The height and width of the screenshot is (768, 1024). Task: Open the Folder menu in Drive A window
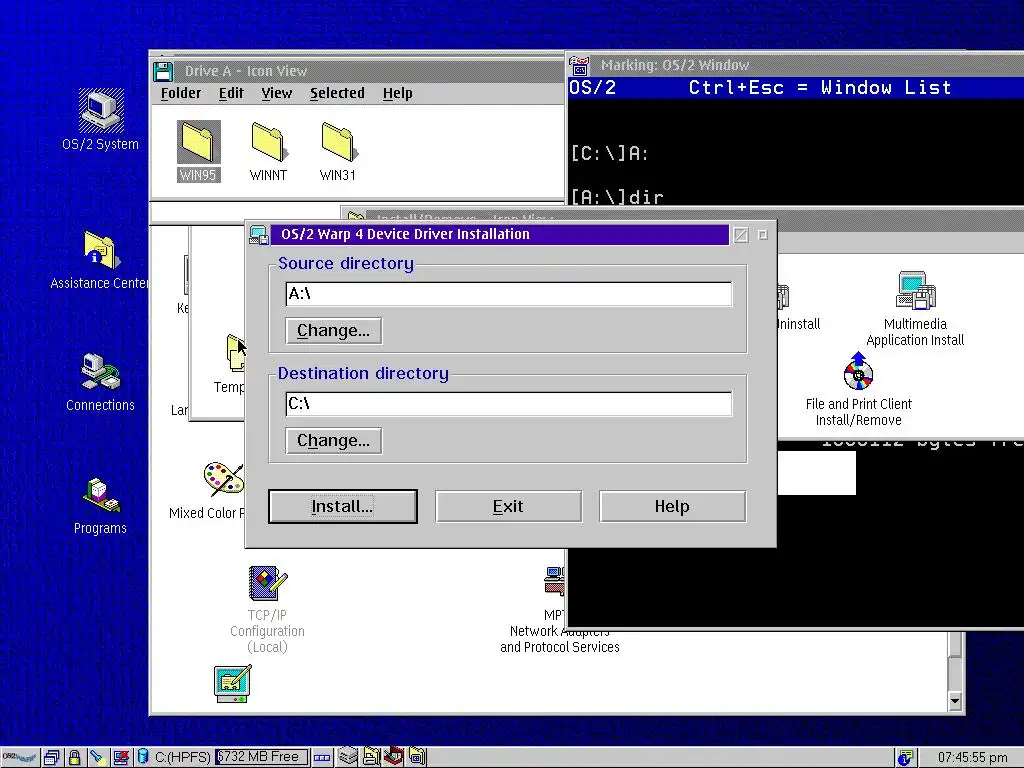pos(181,93)
